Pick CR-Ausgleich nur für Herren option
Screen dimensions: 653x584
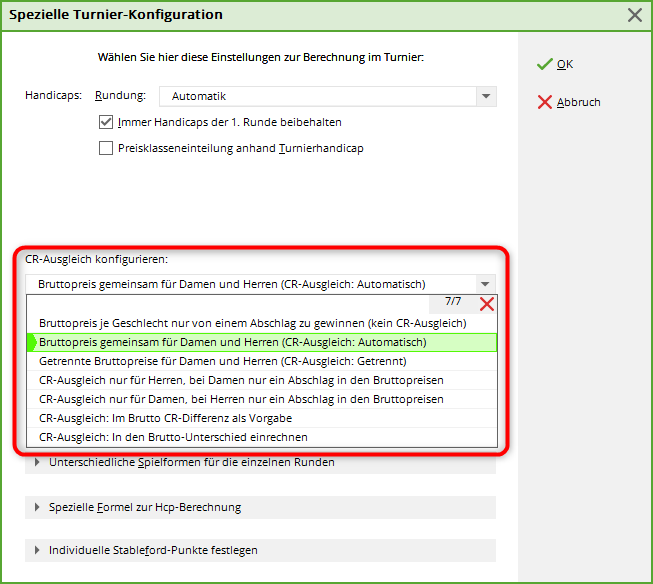pyautogui.click(x=262, y=380)
